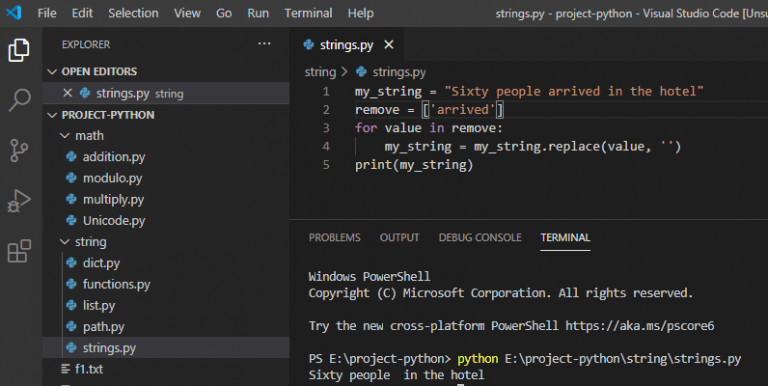Click the Explorer more actions ellipsis
The width and height of the screenshot is (768, 386).
tap(264, 44)
